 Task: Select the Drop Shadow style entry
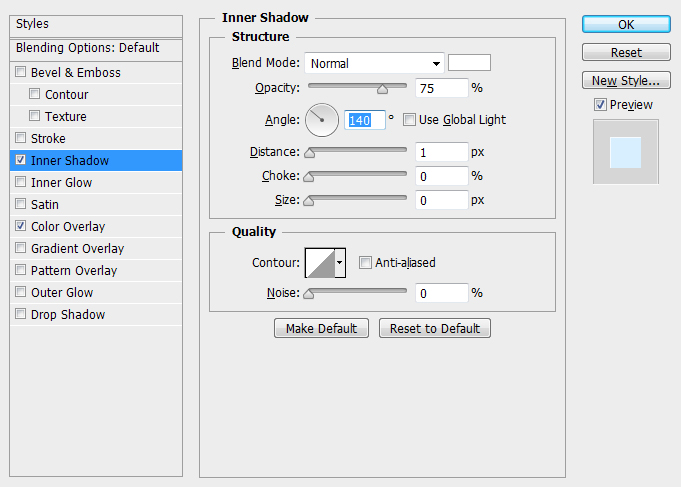click(67, 315)
